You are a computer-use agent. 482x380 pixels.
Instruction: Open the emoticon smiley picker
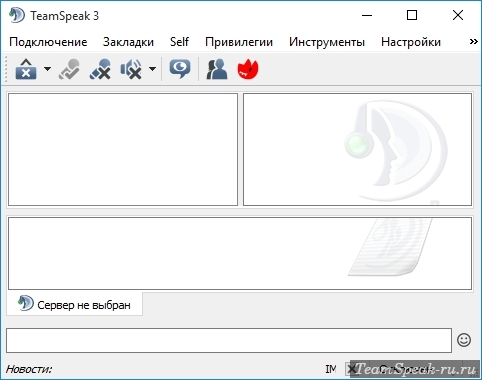coord(464,340)
